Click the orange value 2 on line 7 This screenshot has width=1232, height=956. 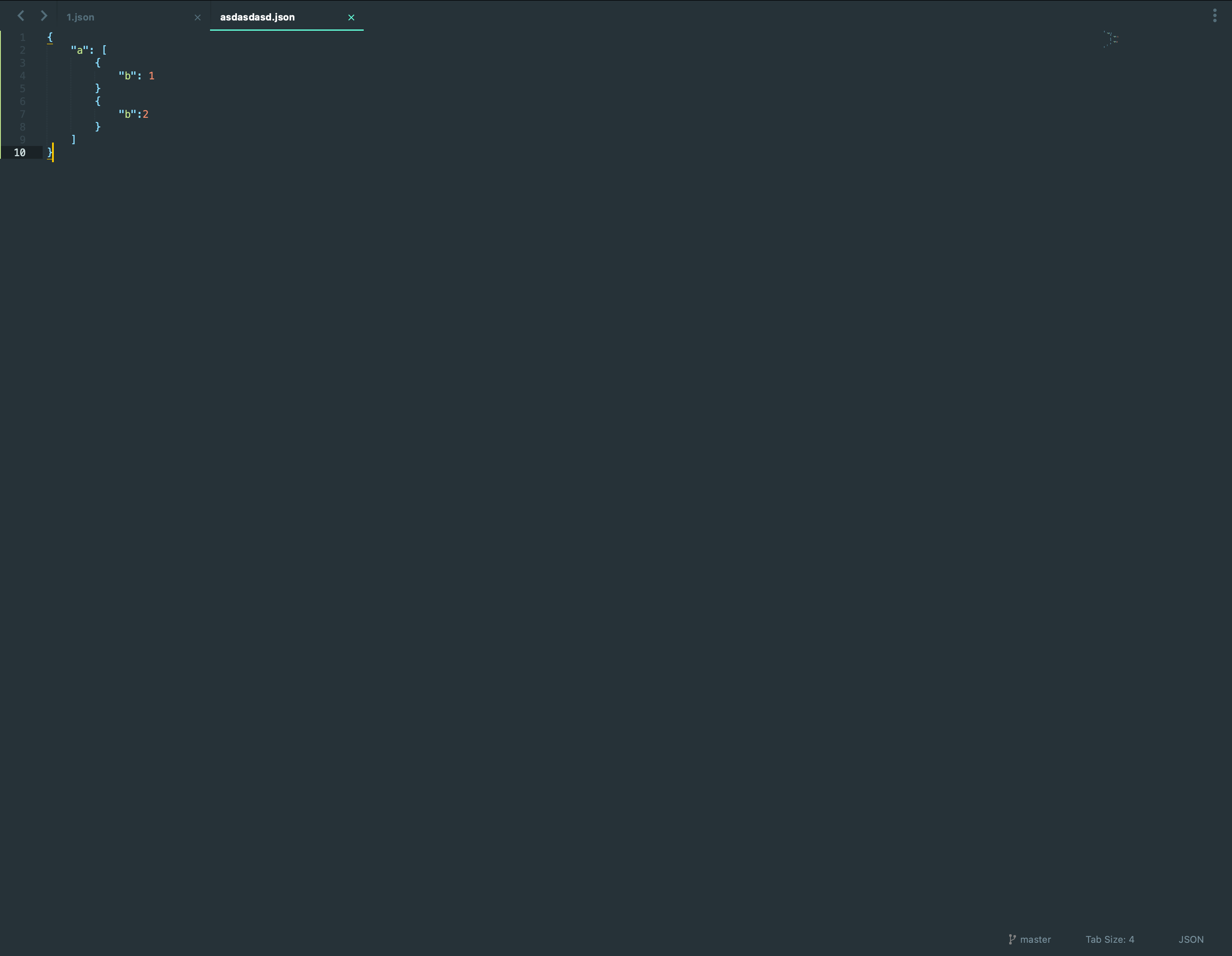coord(146,114)
